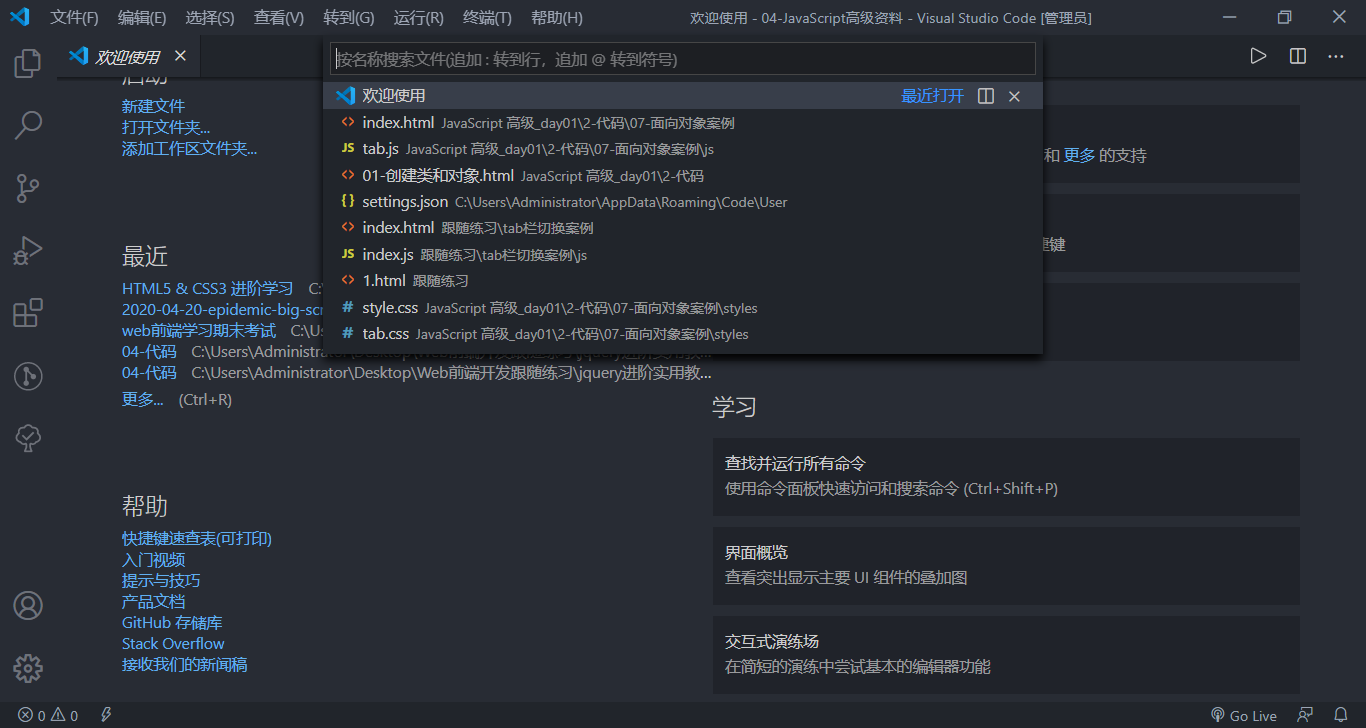This screenshot has height=728, width=1366.
Task: Open the 欢迎使用 entry to the side
Action: point(986,96)
